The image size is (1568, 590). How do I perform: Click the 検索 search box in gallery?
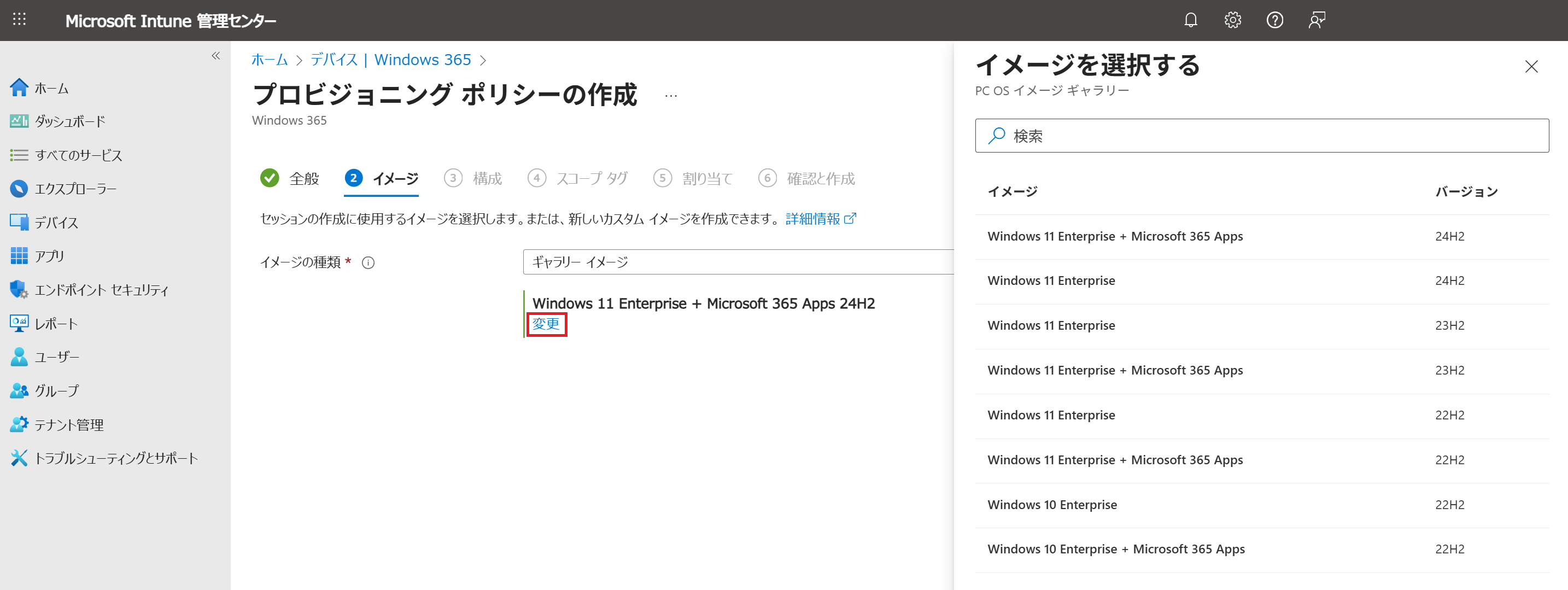(1262, 135)
